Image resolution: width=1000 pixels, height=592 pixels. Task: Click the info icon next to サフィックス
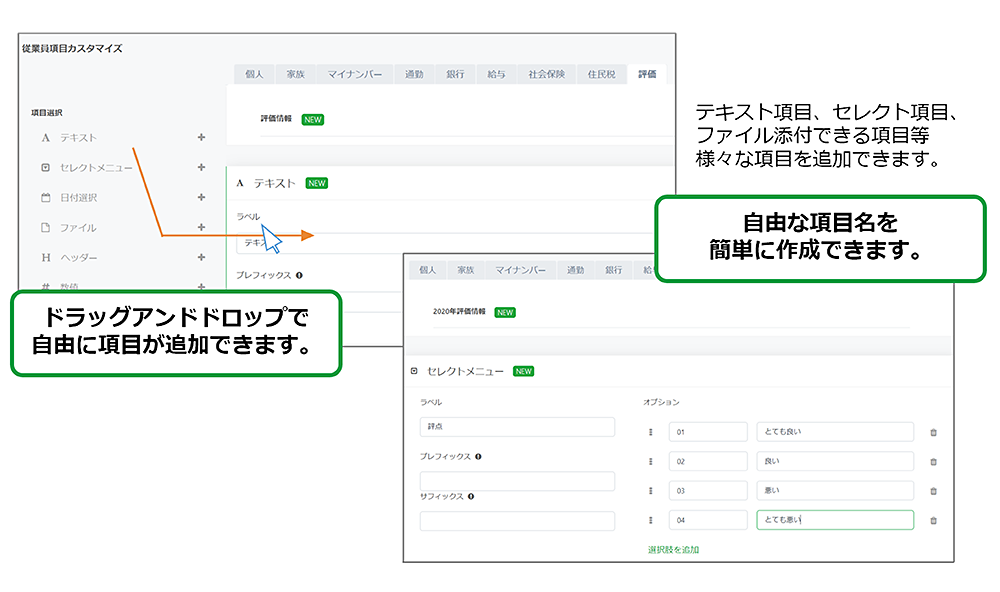pos(470,496)
